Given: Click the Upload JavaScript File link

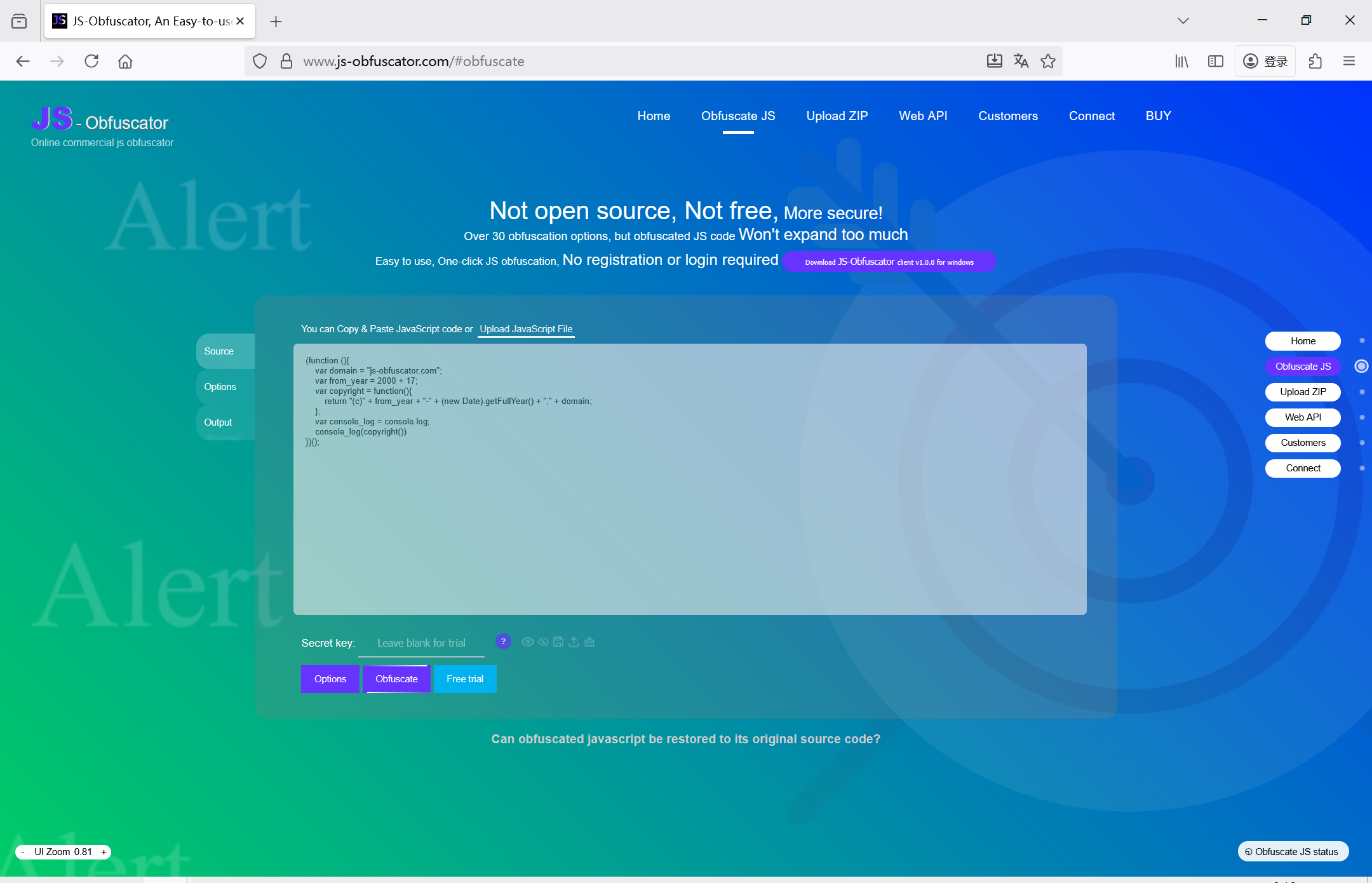Looking at the screenshot, I should click(526, 328).
